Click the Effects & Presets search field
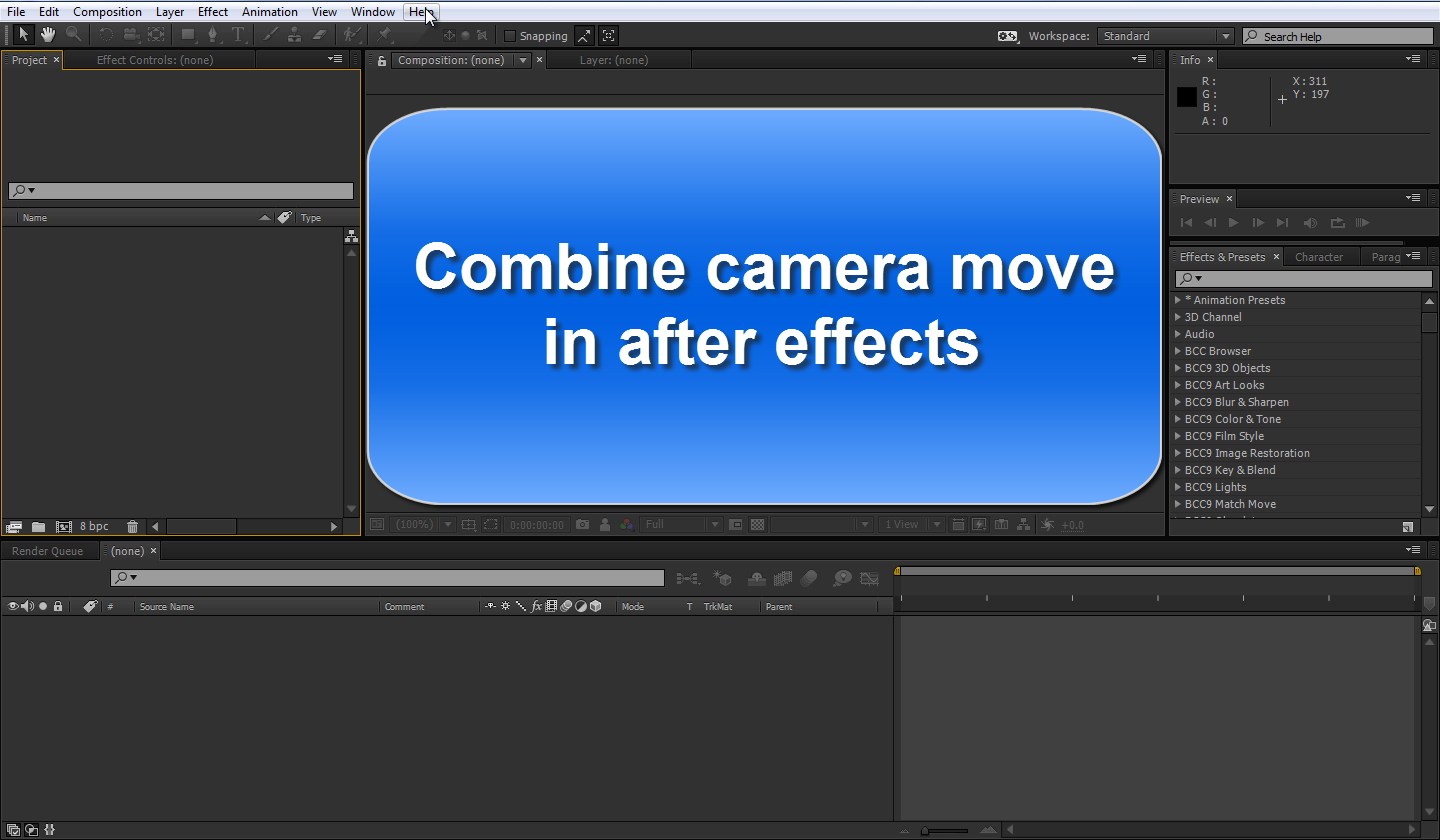 (1300, 278)
